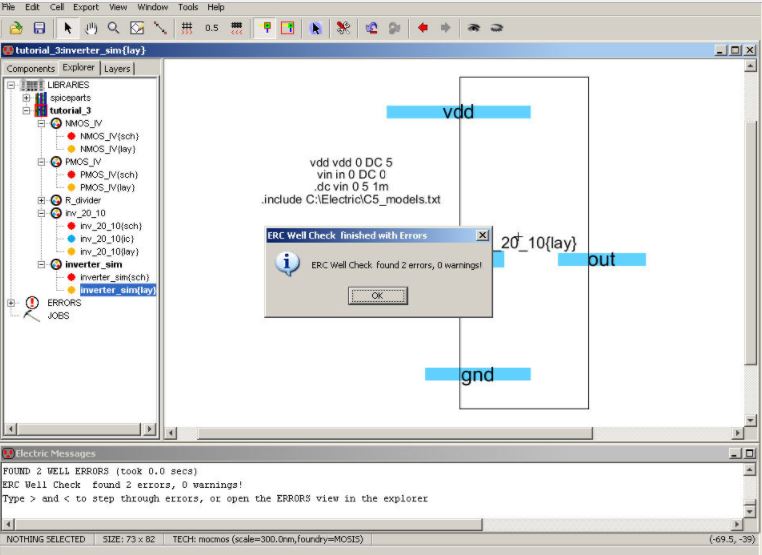Select the Zoom magnifier tool
This screenshot has width=762, height=555.
click(x=114, y=28)
